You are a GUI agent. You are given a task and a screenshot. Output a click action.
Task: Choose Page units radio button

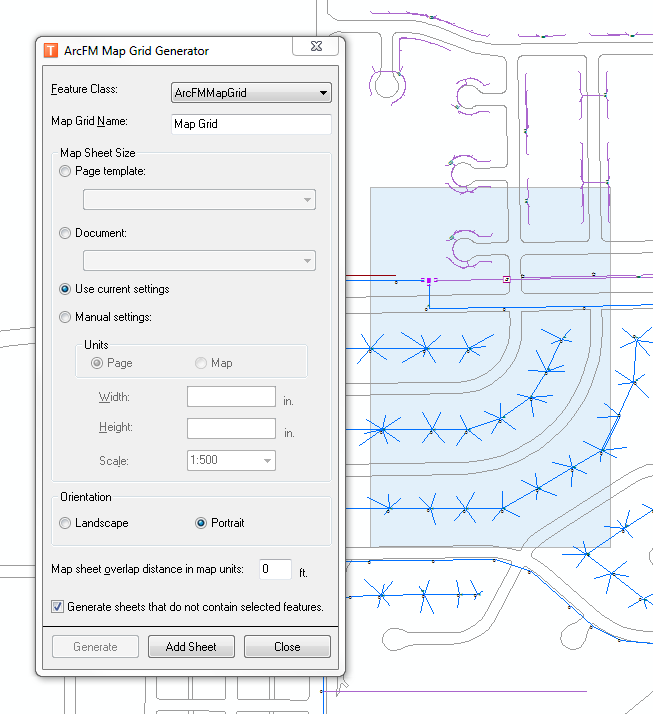pyautogui.click(x=97, y=363)
